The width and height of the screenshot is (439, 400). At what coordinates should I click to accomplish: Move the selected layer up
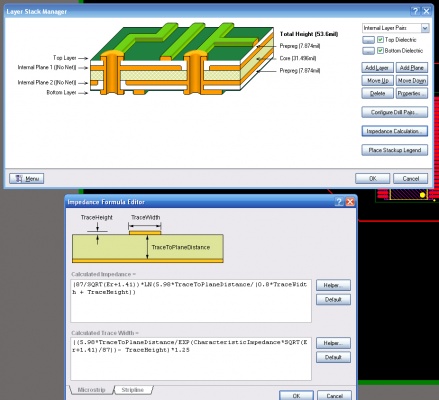(377, 81)
